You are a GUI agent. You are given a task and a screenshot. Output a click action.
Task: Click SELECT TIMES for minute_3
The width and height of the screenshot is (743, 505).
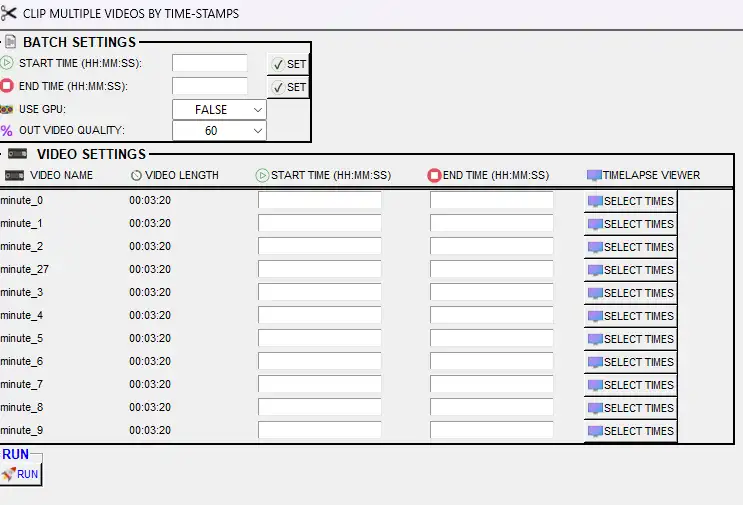coord(631,293)
